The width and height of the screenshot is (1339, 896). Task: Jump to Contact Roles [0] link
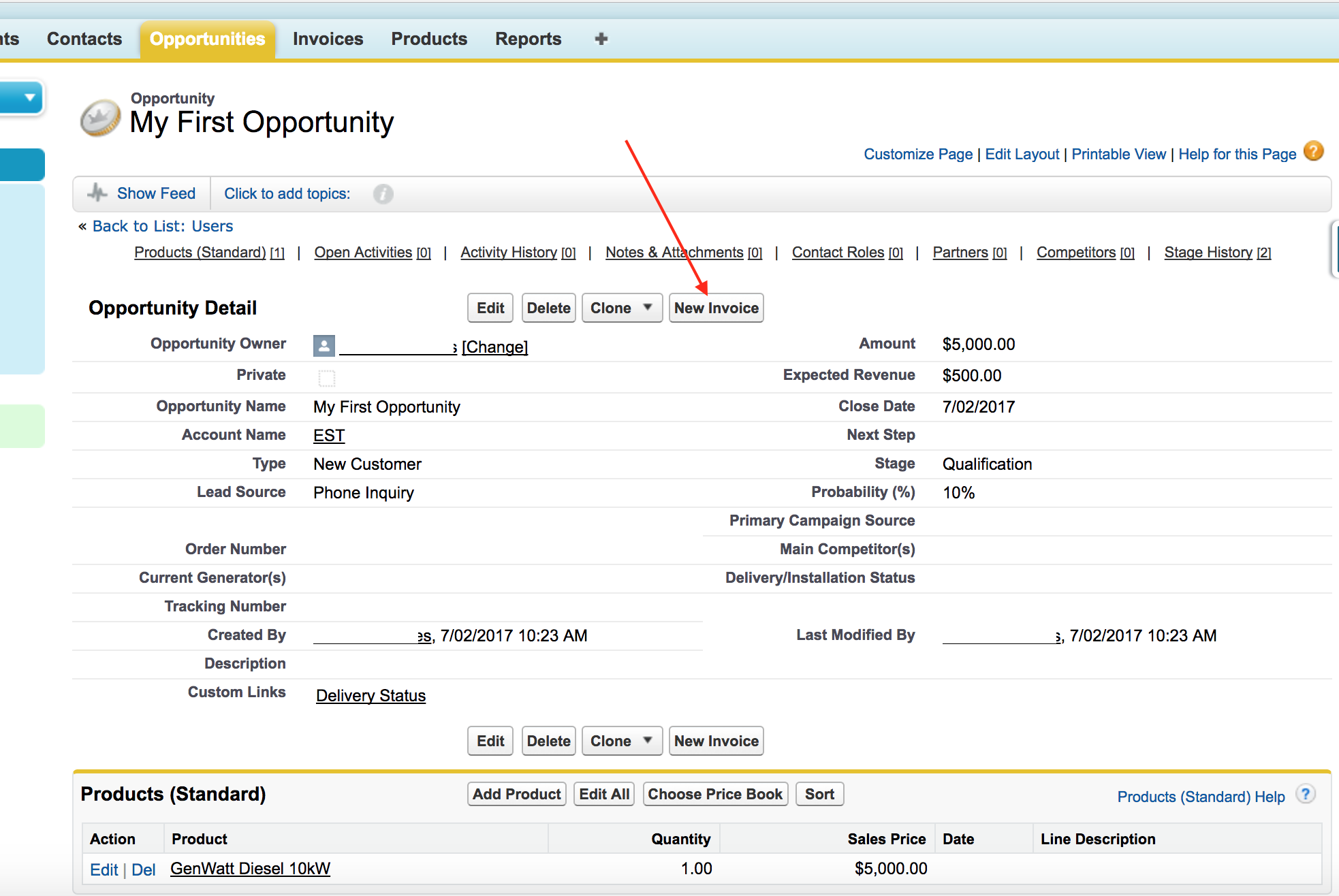click(x=847, y=252)
